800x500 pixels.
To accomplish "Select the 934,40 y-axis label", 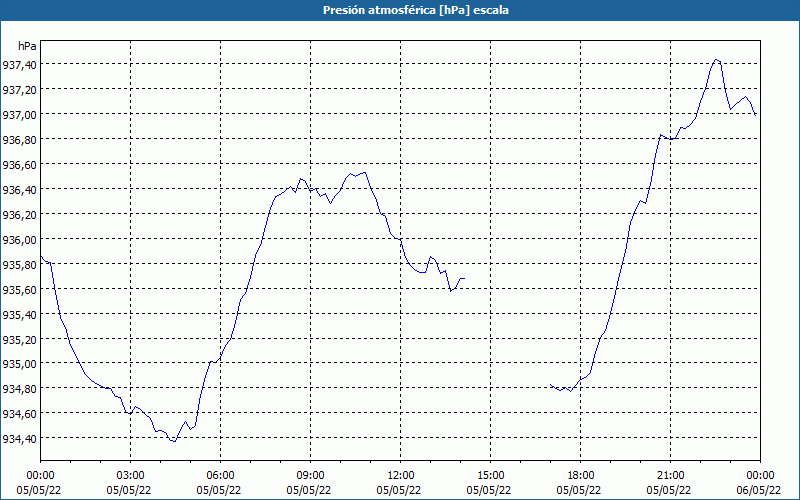I will [19, 439].
